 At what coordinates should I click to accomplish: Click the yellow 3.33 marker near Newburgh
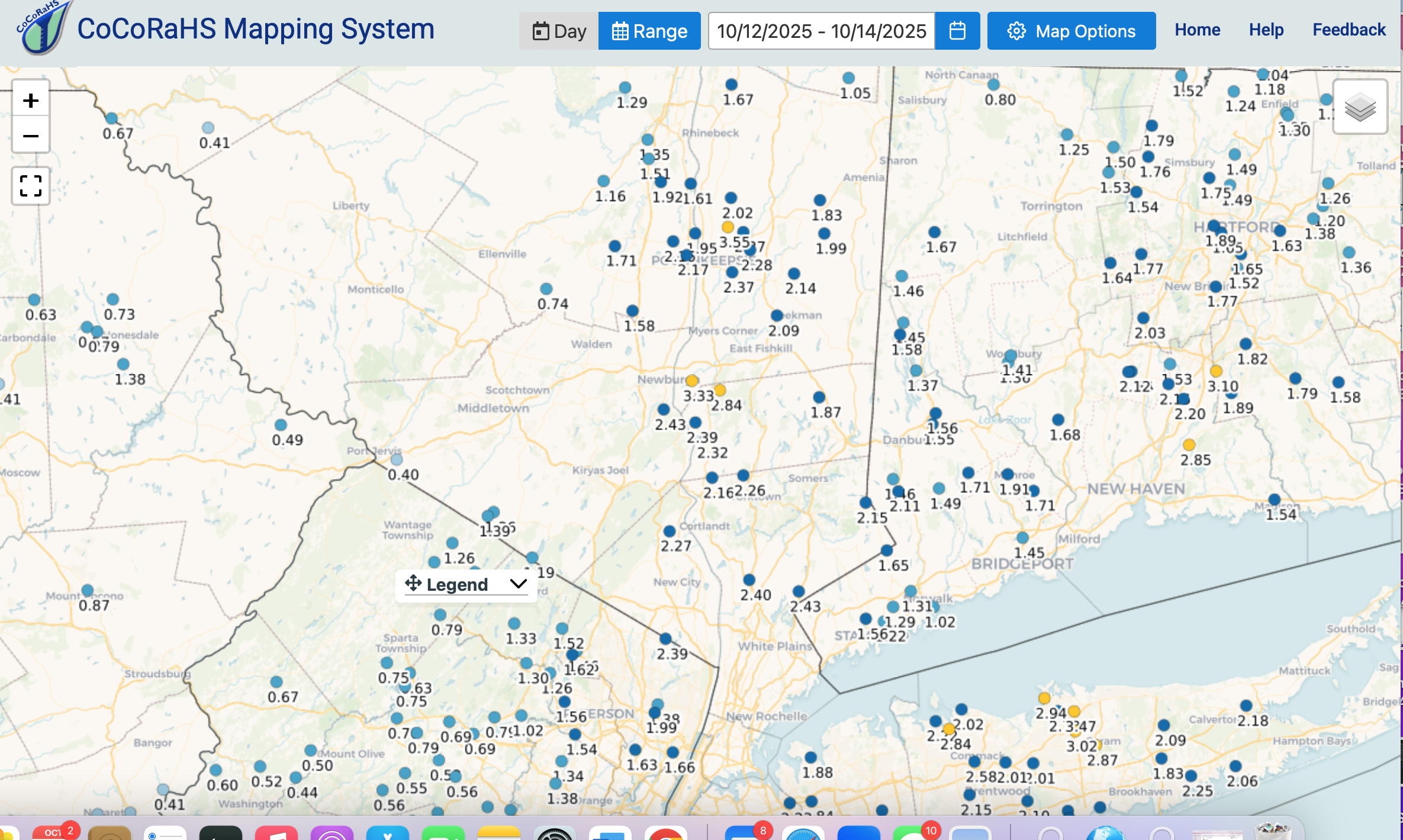(x=691, y=381)
